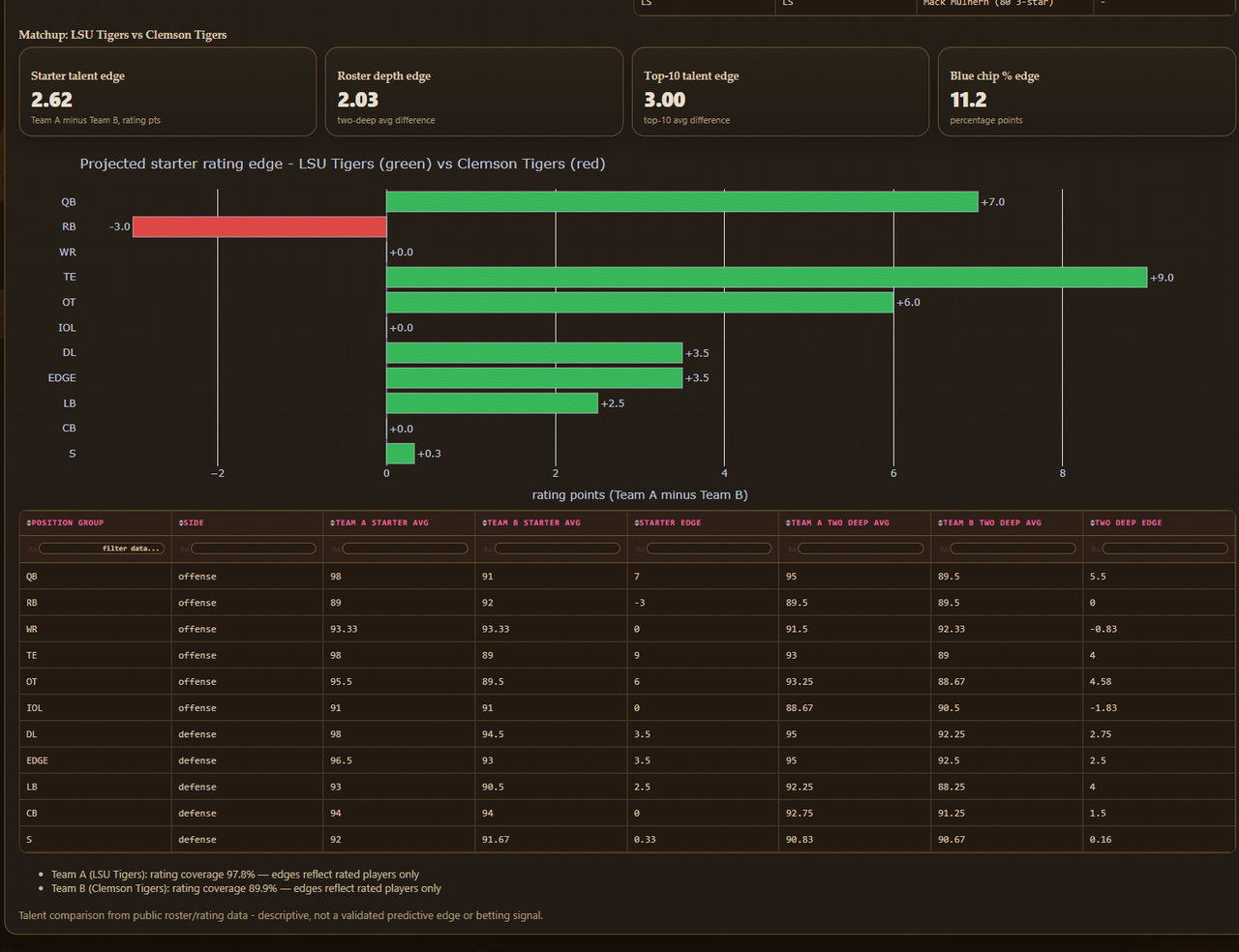The height and width of the screenshot is (952, 1239).
Task: Click the '-3' starter edge cell
Action: pos(703,603)
